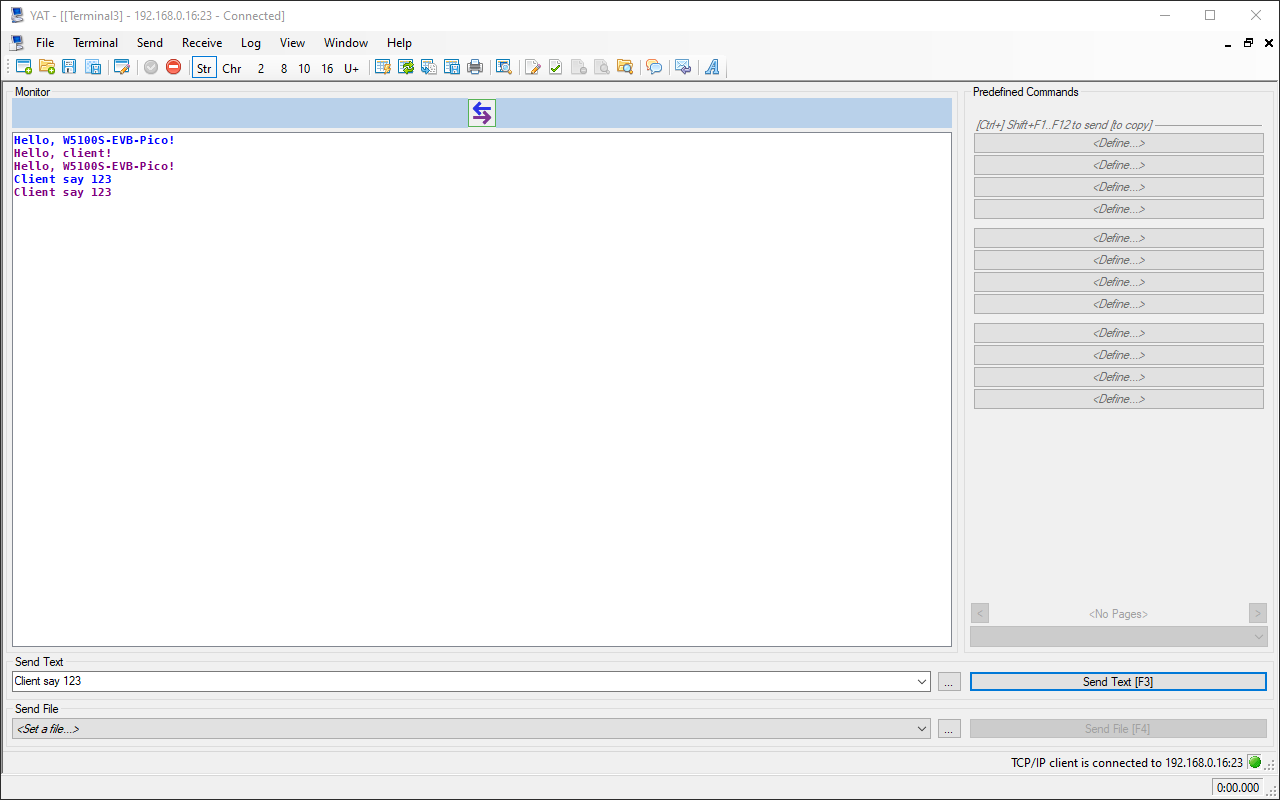Image resolution: width=1280 pixels, height=800 pixels.
Task: Go to previous predefined commands page
Action: coord(980,613)
